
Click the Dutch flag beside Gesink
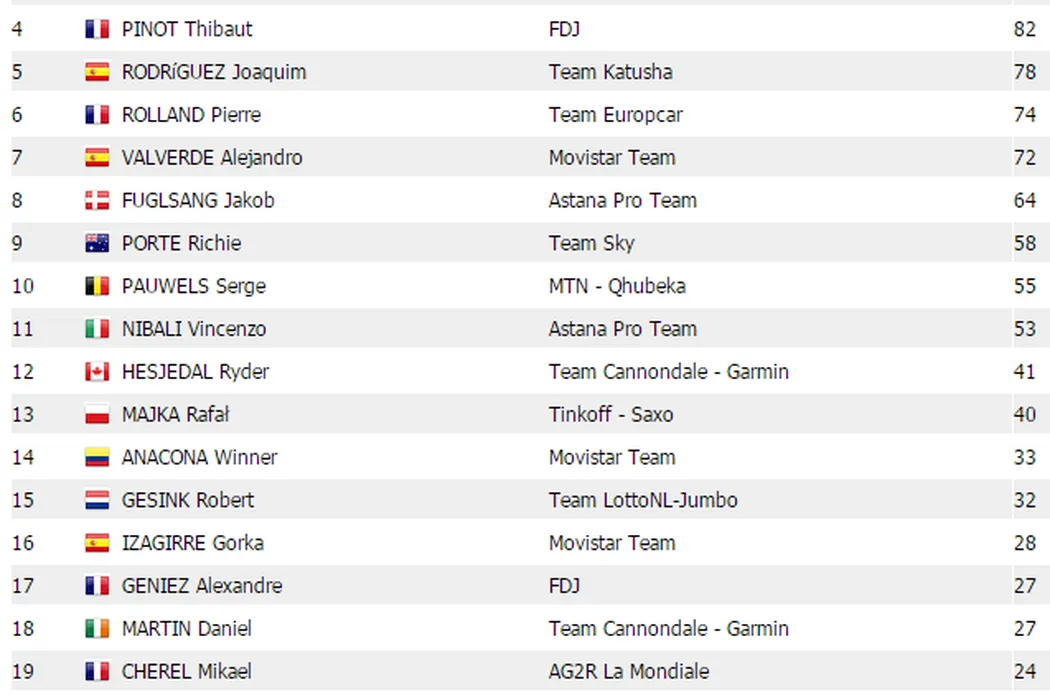point(97,501)
